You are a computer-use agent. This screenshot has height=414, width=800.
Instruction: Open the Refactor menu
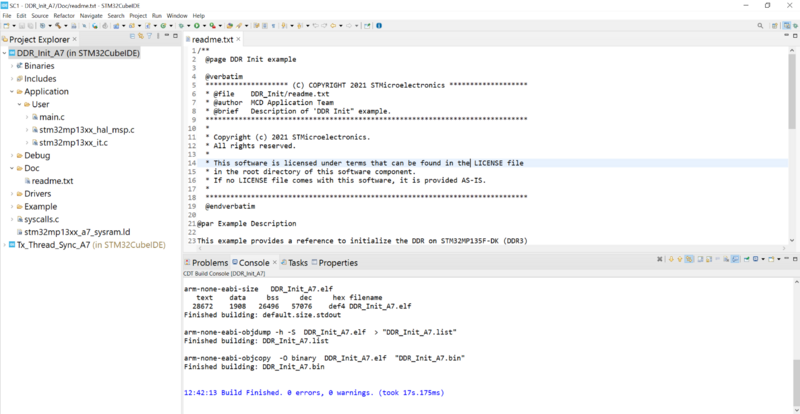click(x=64, y=16)
